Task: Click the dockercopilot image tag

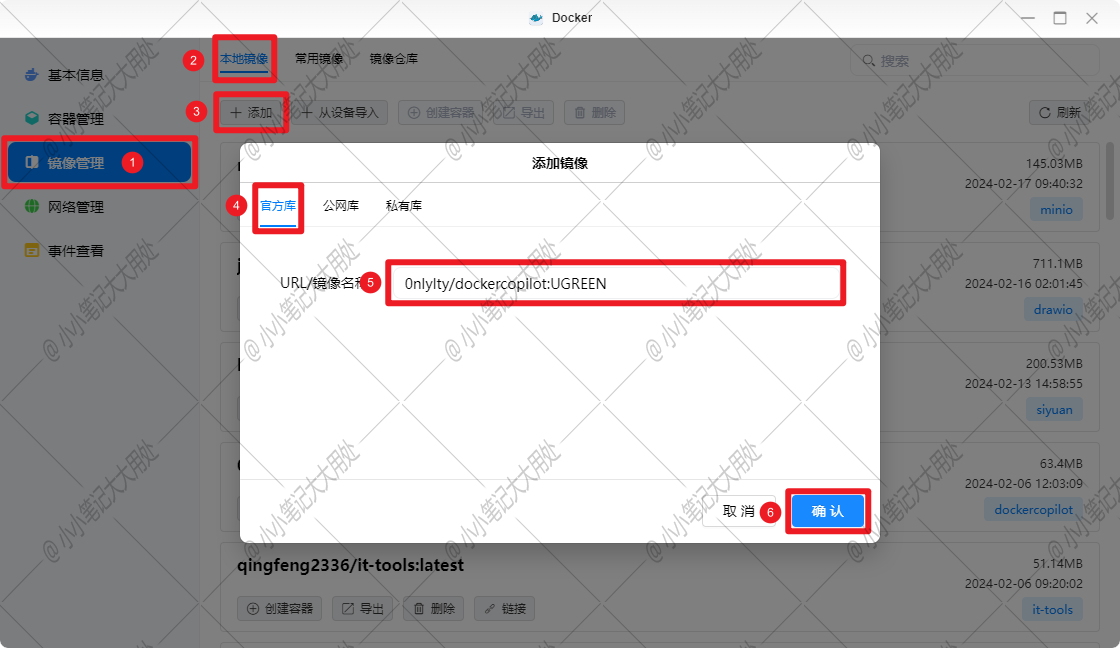Action: (x=1033, y=509)
